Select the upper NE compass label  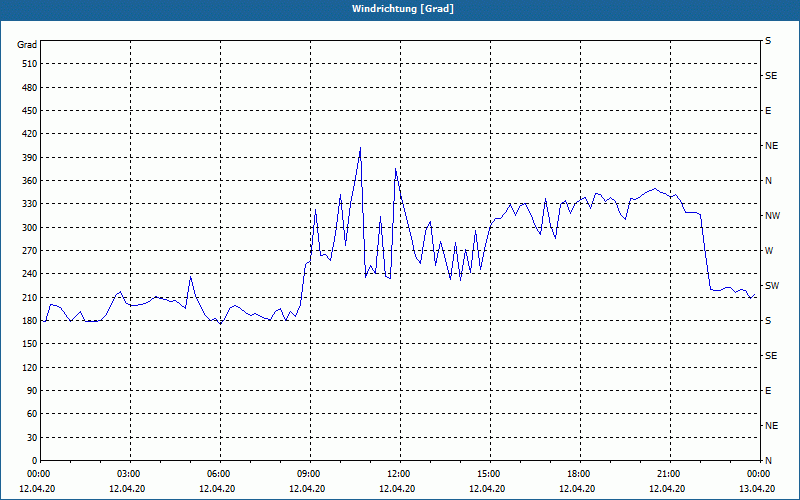(771, 146)
